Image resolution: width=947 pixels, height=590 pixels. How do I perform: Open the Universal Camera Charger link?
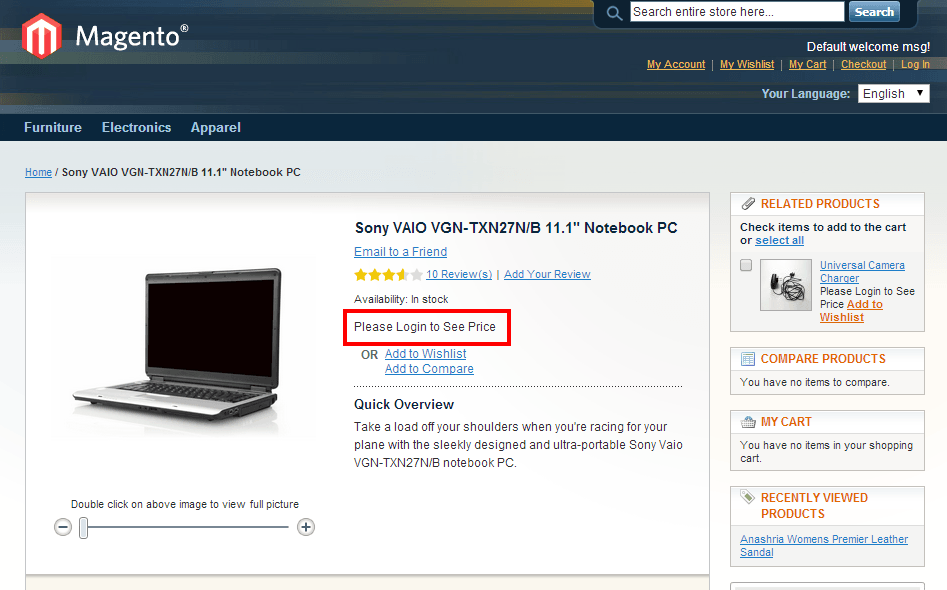click(x=862, y=272)
